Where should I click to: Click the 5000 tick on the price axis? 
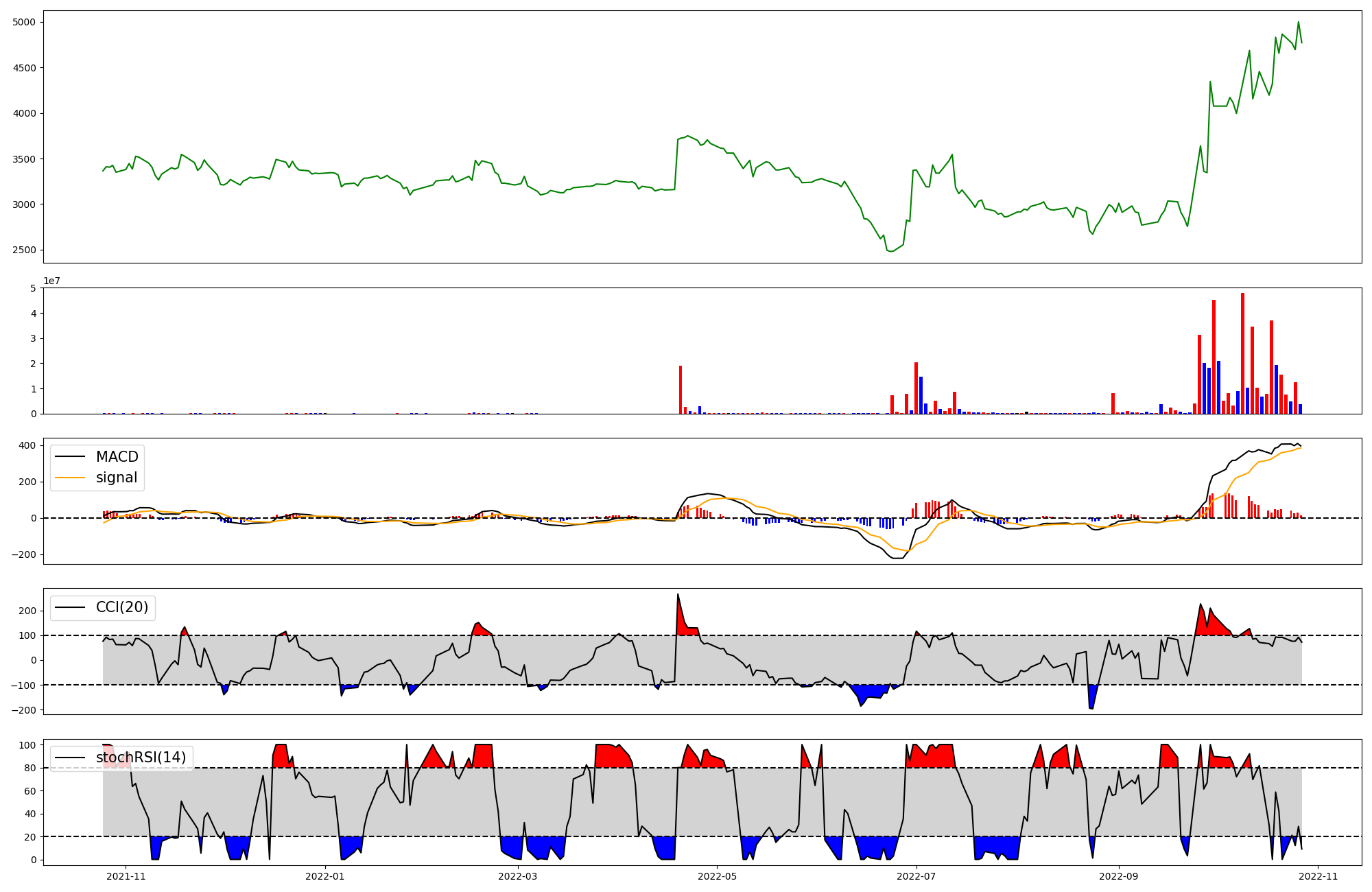pos(24,22)
